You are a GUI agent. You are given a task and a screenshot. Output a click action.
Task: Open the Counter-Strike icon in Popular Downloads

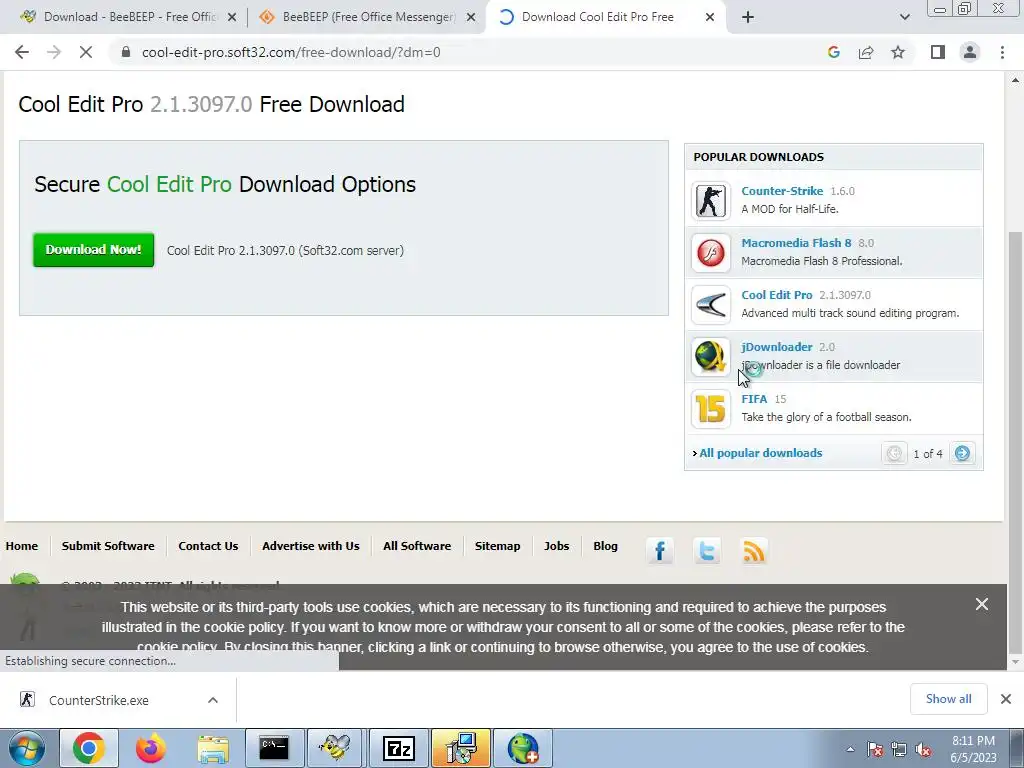click(711, 200)
